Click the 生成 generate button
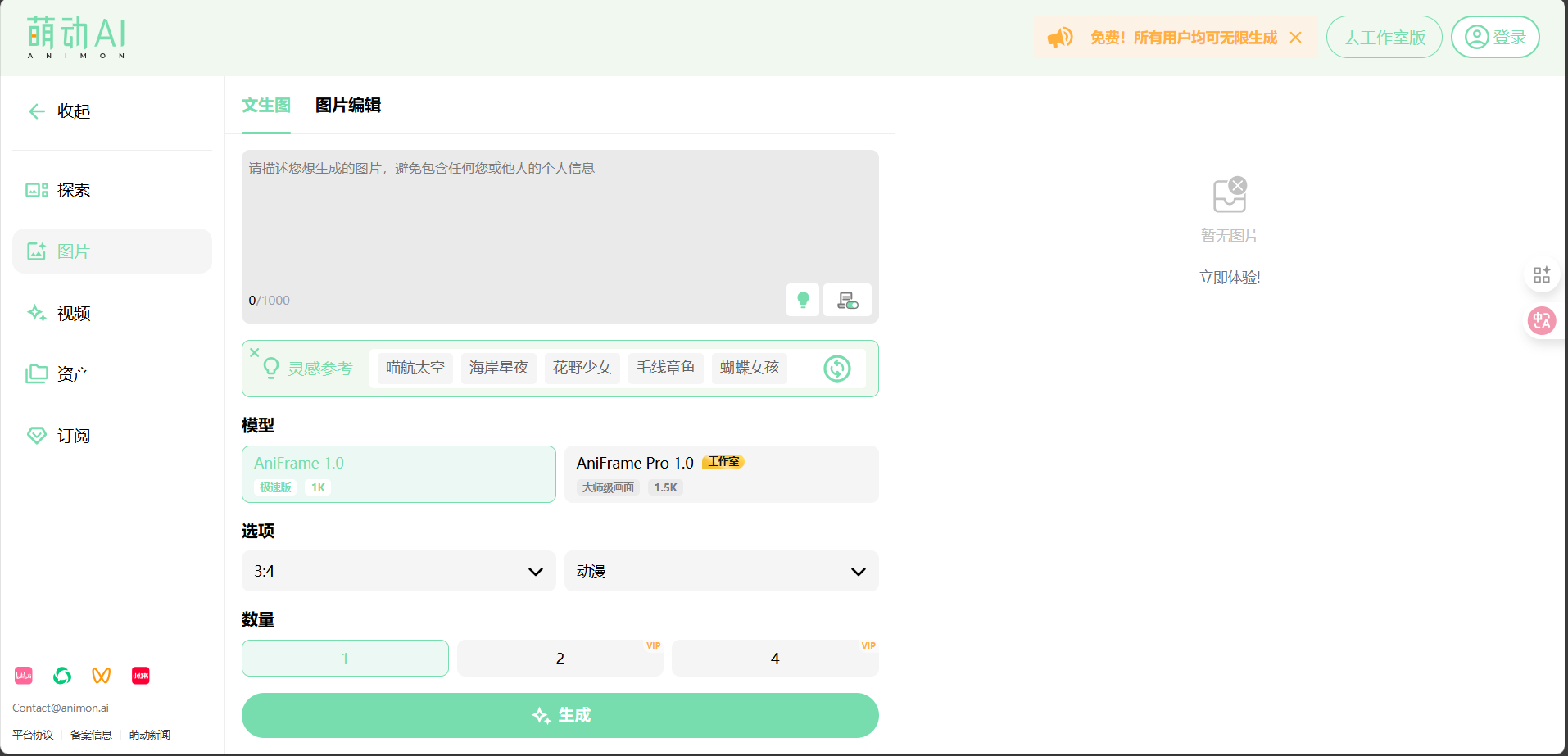This screenshot has height=756, width=1568. point(560,715)
